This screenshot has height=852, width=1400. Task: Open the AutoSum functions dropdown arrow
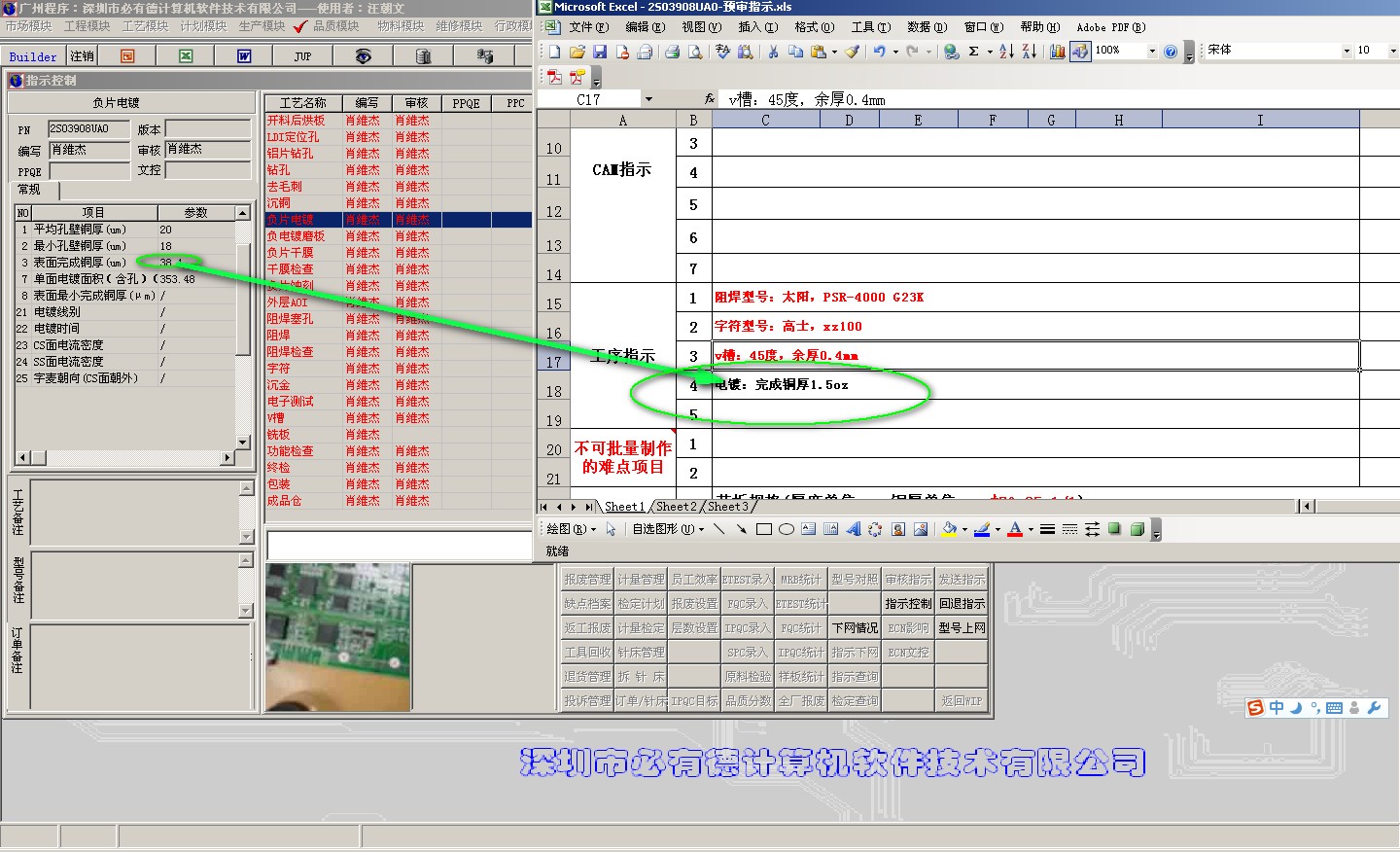(x=990, y=52)
